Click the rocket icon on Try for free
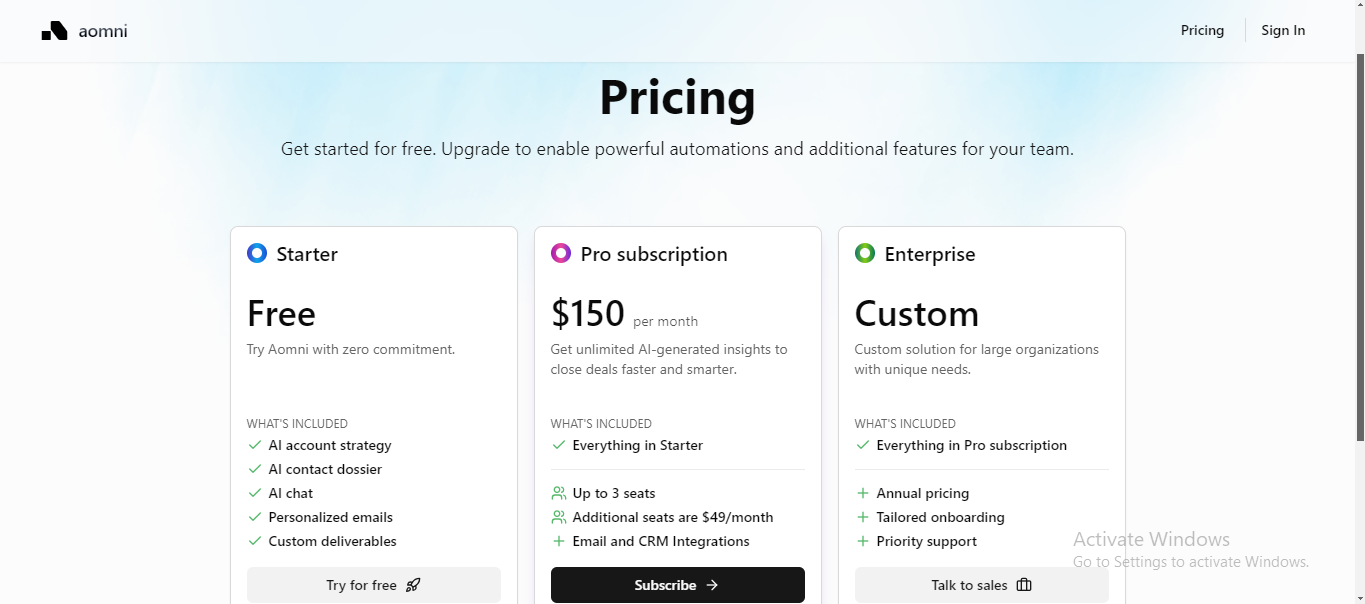The width and height of the screenshot is (1365, 604). tap(413, 585)
